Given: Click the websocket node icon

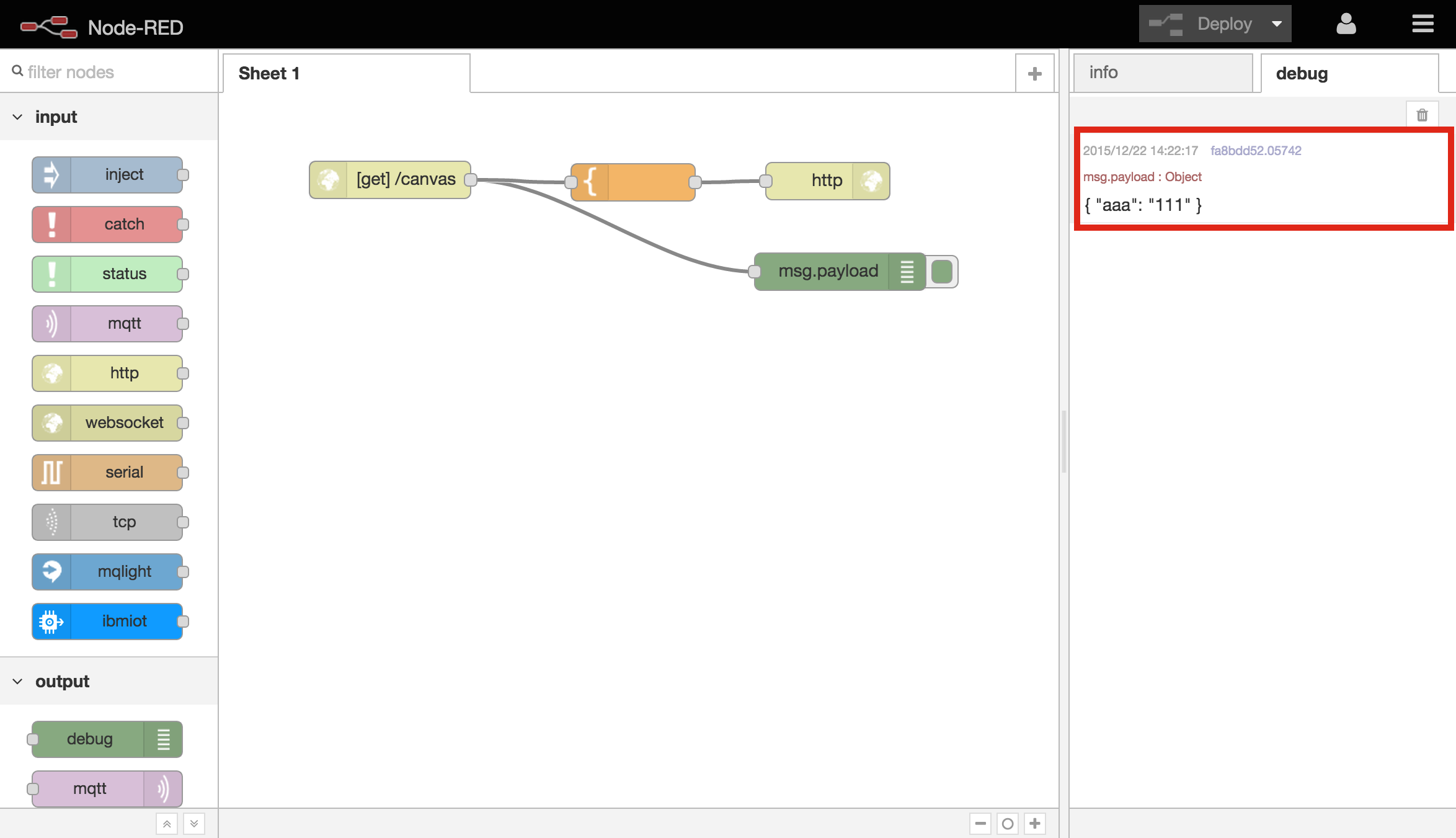Looking at the screenshot, I should pos(52,422).
